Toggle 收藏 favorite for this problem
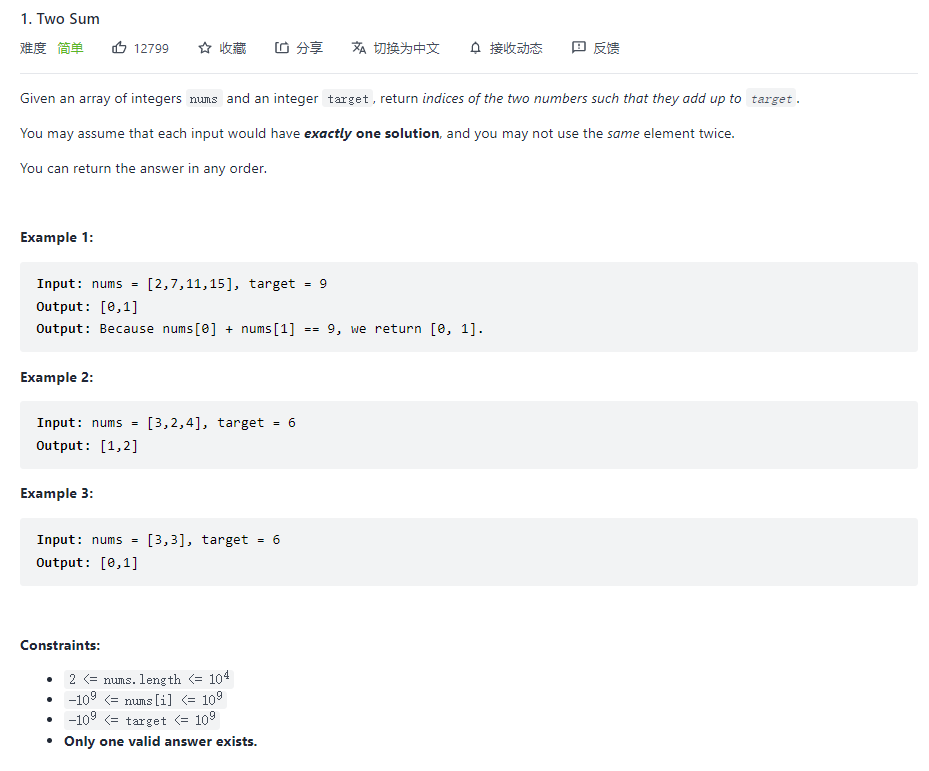Screen dimensions: 929x771 pos(233,48)
